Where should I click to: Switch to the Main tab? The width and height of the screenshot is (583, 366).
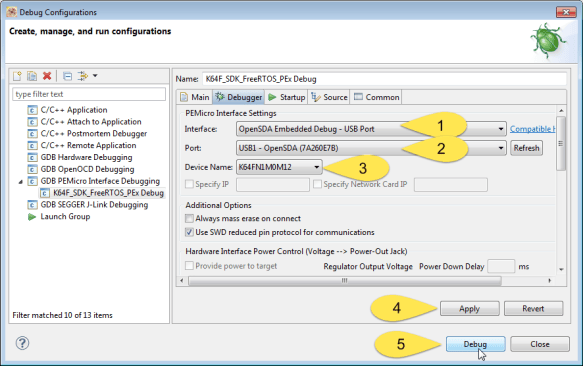(195, 97)
